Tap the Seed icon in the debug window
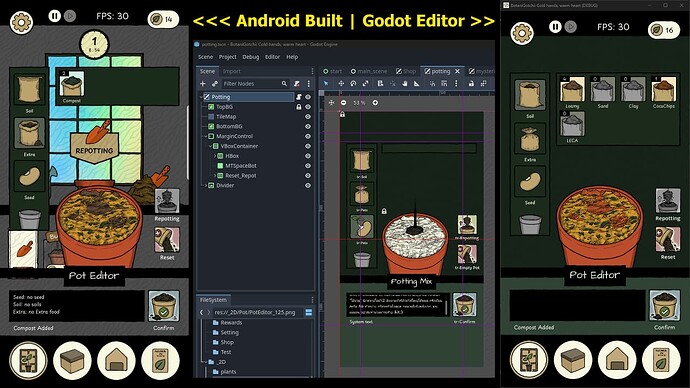 pyautogui.click(x=530, y=182)
